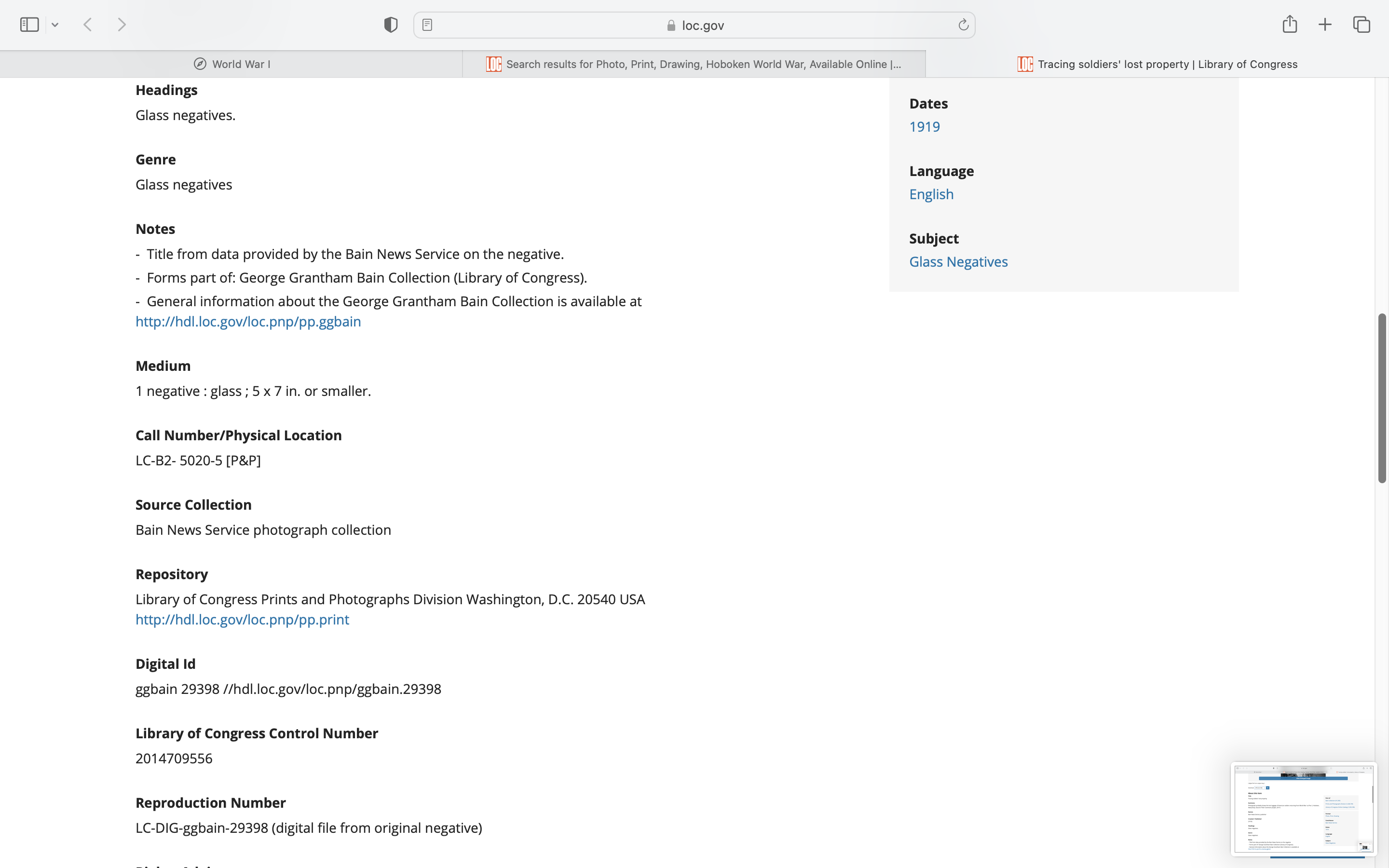Select the Tracing soldiers' lost property tab
Screen dimensions: 1389x868
coord(1157,64)
